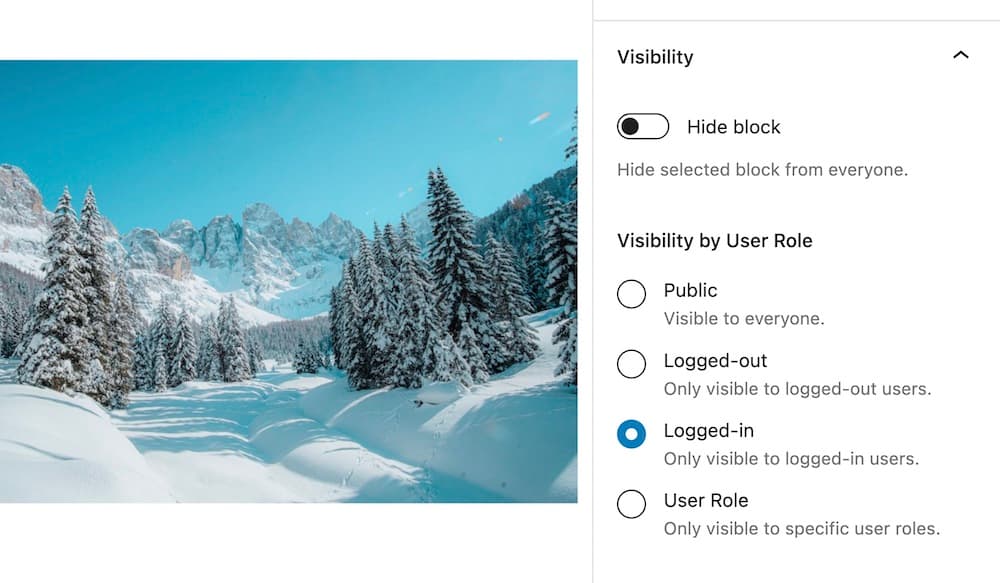Select the Public radio button
The image size is (1000, 583).
click(632, 294)
